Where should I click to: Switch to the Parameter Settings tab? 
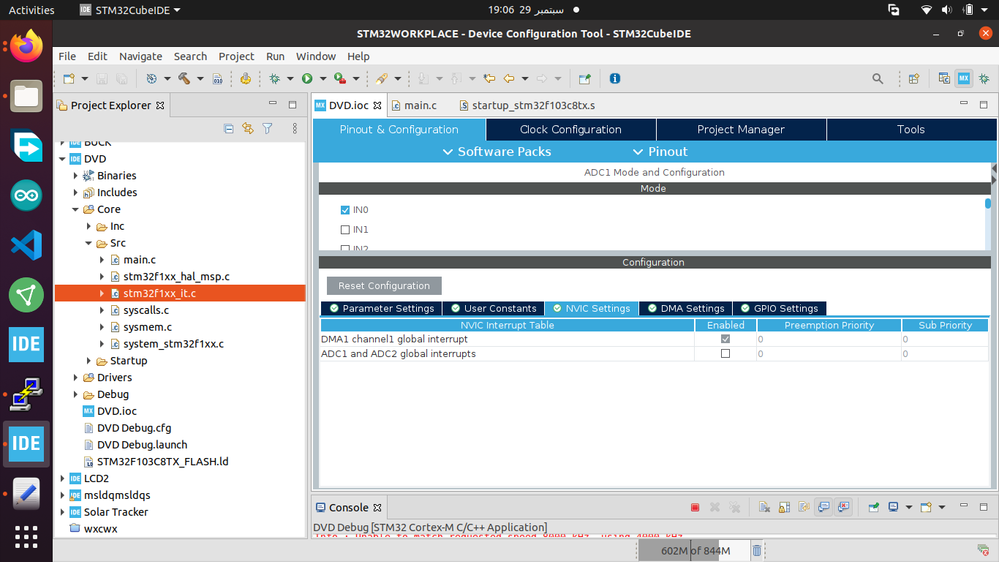click(381, 308)
